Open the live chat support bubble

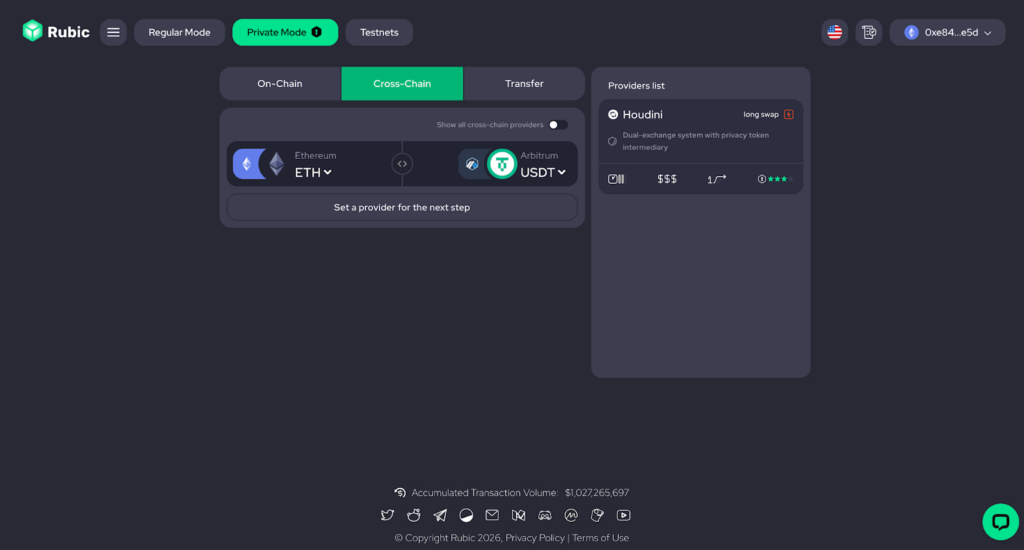999,521
